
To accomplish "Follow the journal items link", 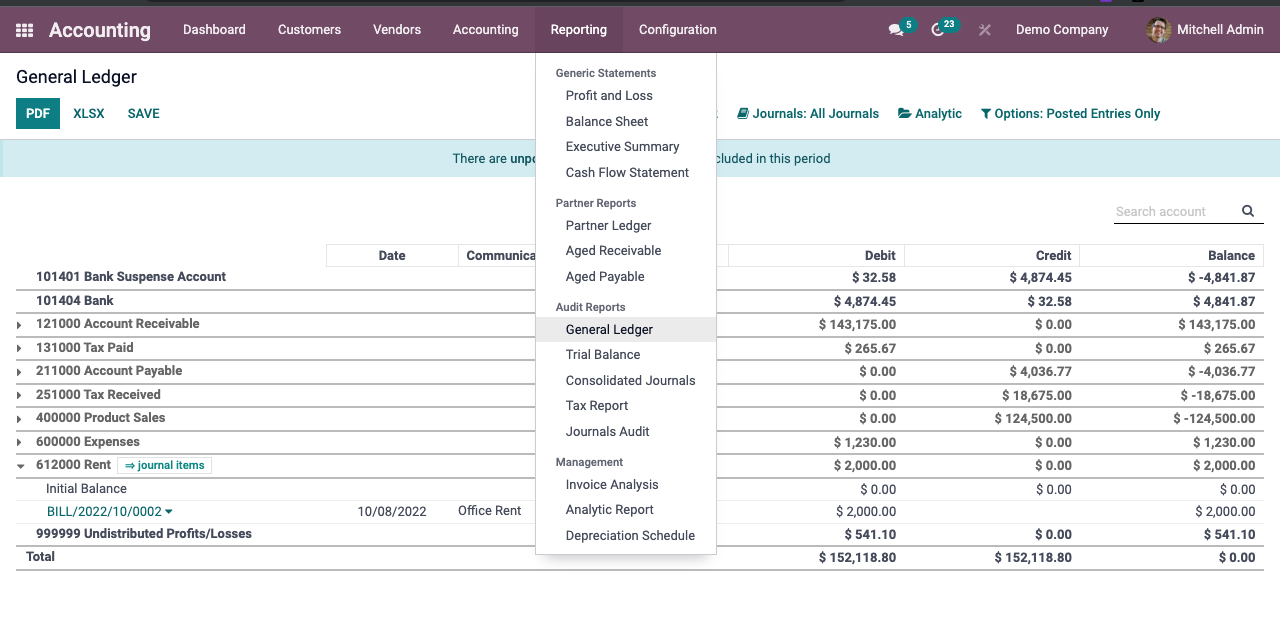I will [x=165, y=466].
